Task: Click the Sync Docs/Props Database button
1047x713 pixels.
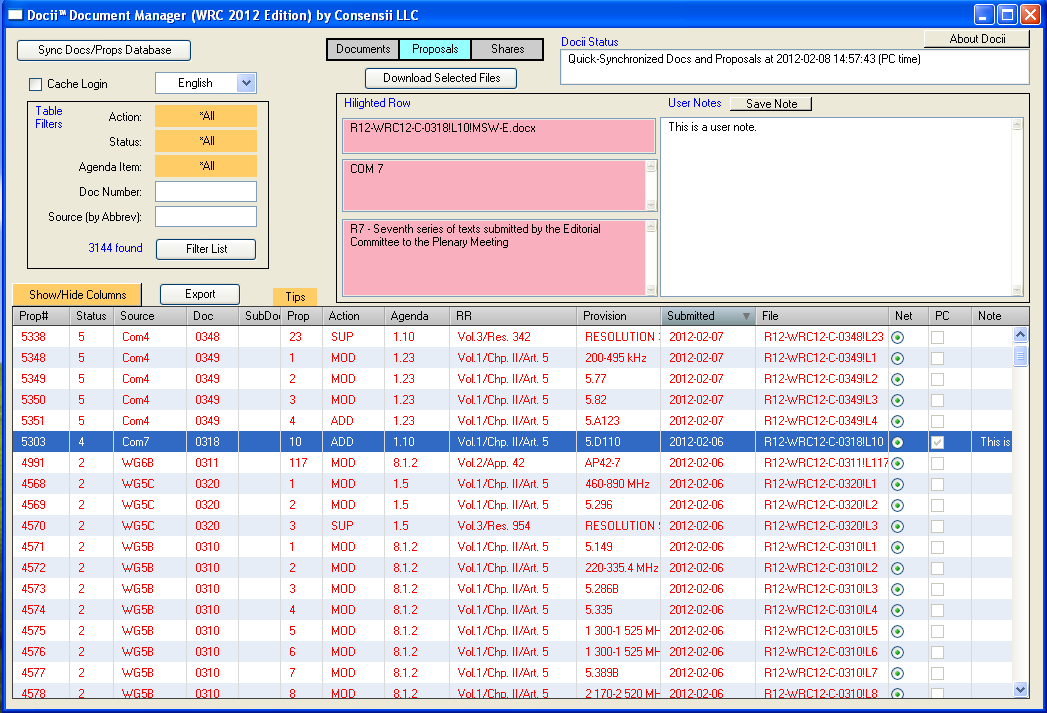Action: (104, 50)
